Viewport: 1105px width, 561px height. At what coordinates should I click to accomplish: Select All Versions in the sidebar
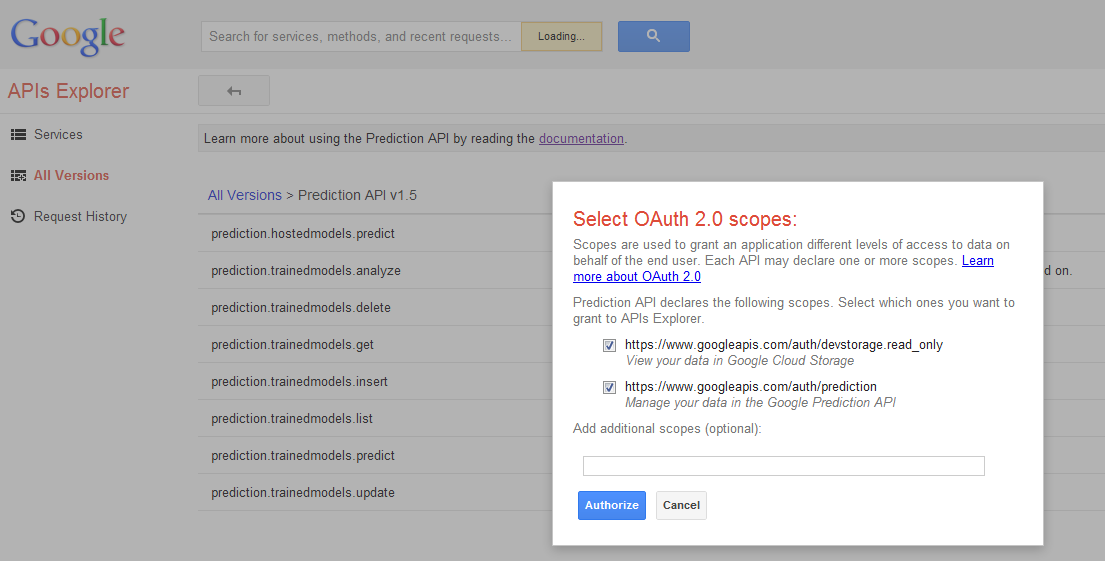click(71, 176)
